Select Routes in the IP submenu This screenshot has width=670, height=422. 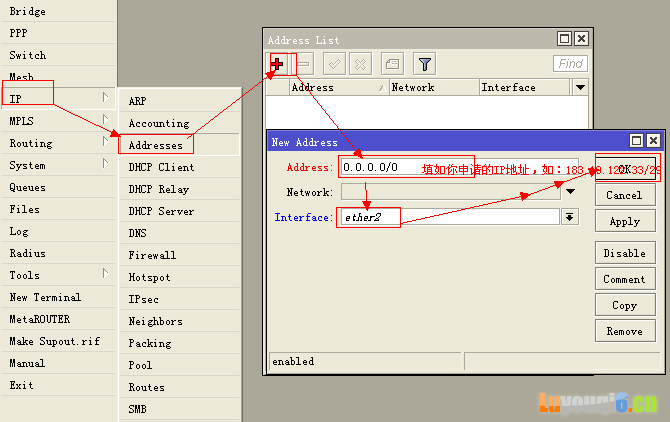[180, 387]
